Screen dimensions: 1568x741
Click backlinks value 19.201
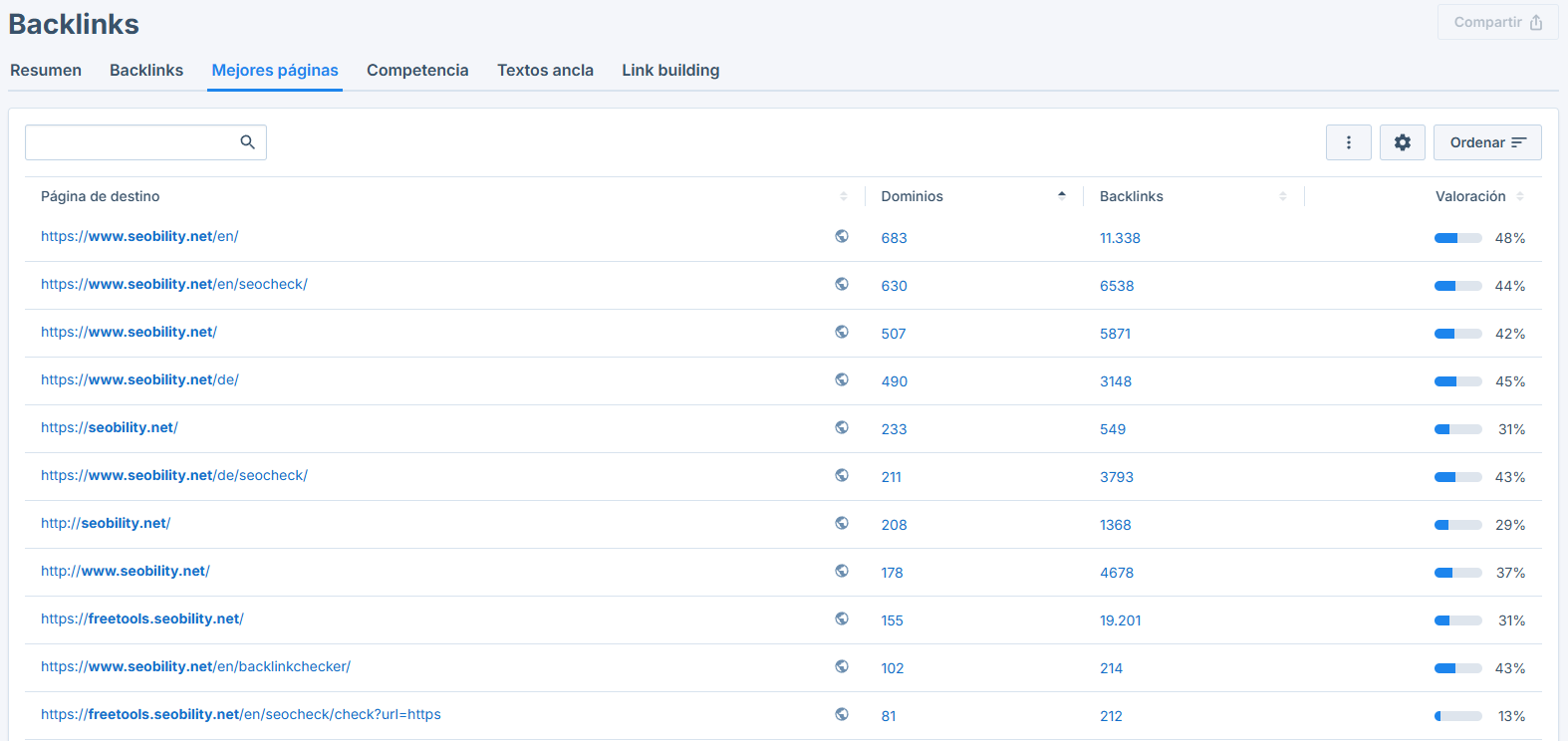click(x=1121, y=620)
